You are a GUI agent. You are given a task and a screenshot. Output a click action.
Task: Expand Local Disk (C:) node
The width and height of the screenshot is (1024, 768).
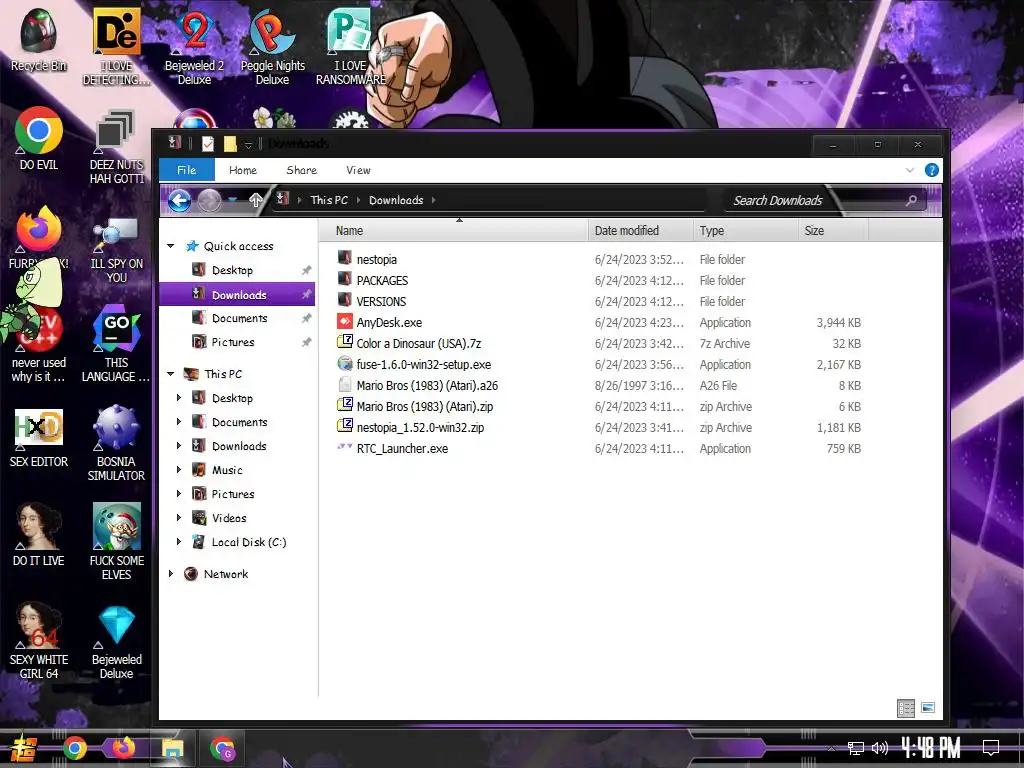click(x=179, y=542)
